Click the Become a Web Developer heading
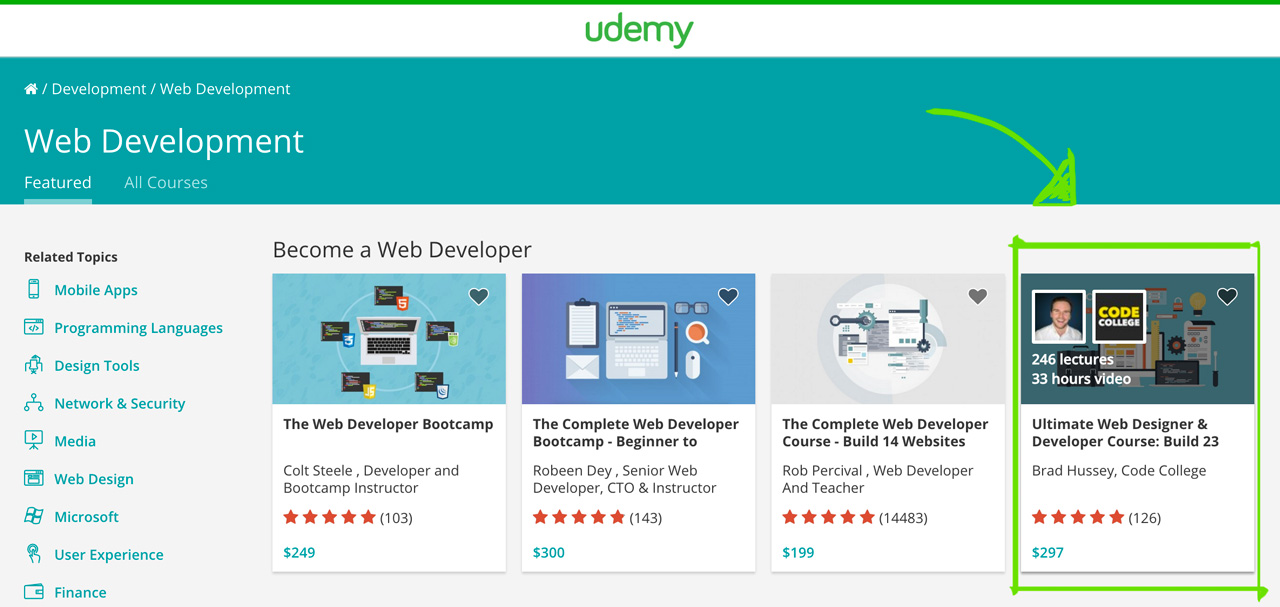Image resolution: width=1280 pixels, height=607 pixels. coord(402,249)
